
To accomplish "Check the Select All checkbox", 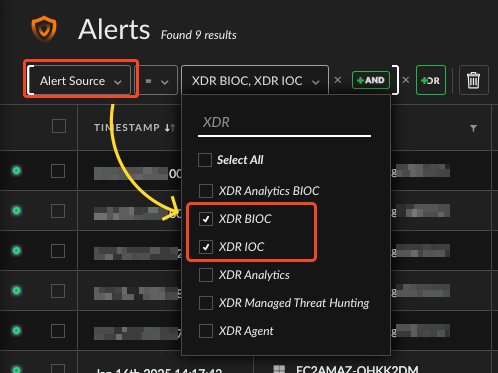I will coord(205,160).
